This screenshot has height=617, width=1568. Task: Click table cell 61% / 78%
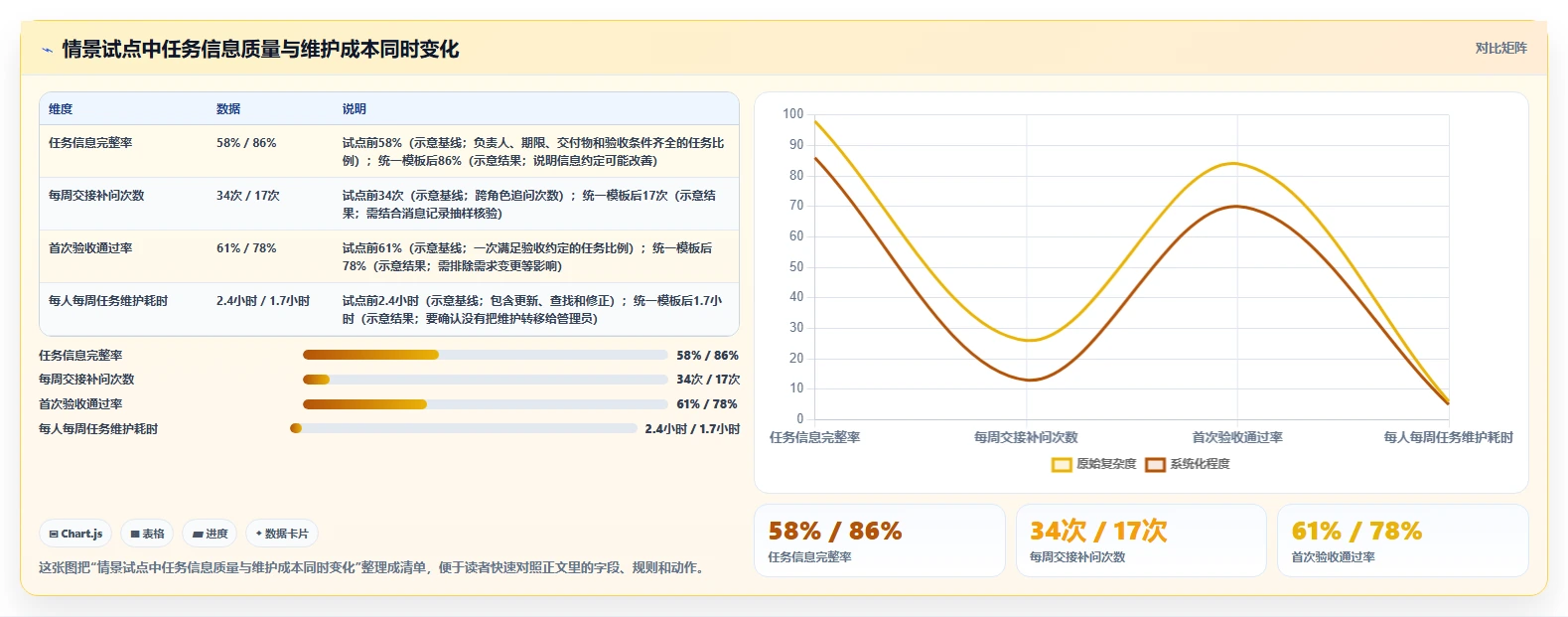pos(246,248)
